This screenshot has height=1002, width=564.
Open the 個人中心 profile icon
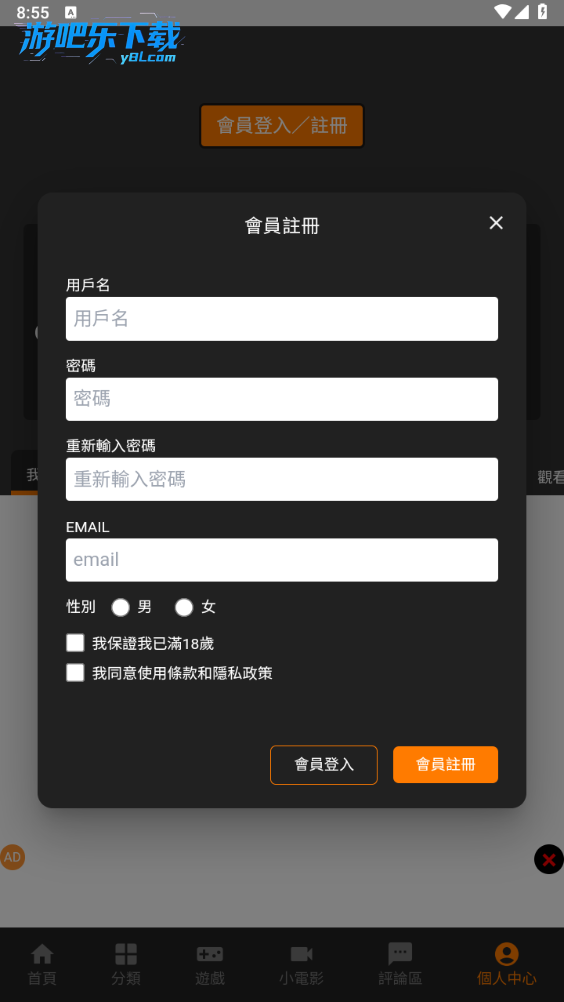pyautogui.click(x=507, y=954)
